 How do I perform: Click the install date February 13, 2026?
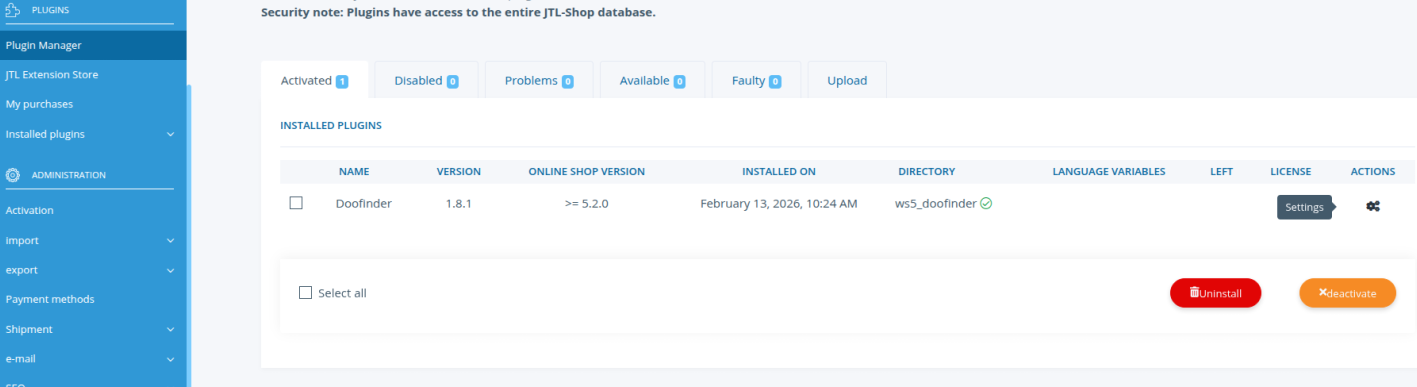coord(779,203)
